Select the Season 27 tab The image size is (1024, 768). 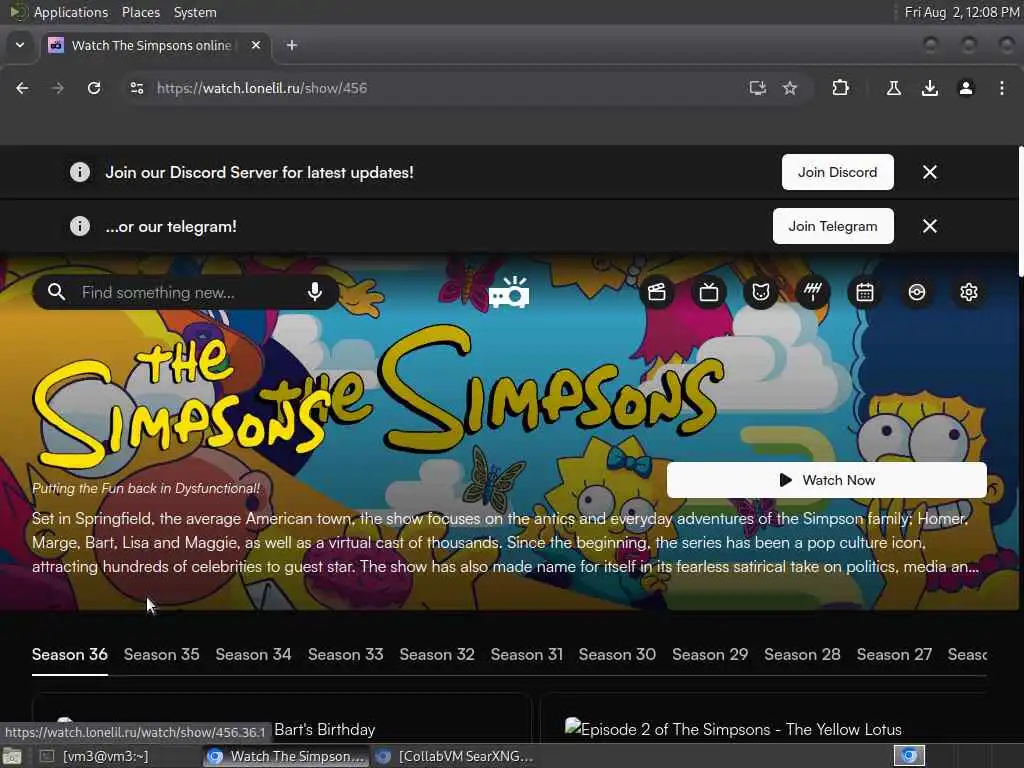point(894,654)
